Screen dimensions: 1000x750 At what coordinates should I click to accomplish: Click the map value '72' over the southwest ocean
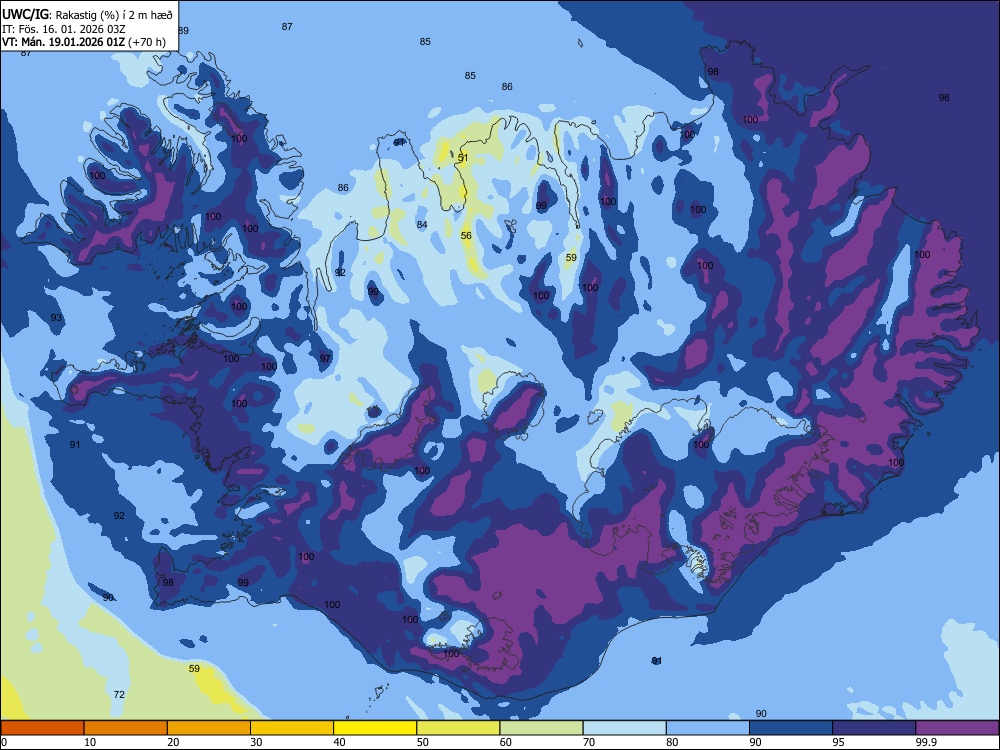tap(119, 695)
